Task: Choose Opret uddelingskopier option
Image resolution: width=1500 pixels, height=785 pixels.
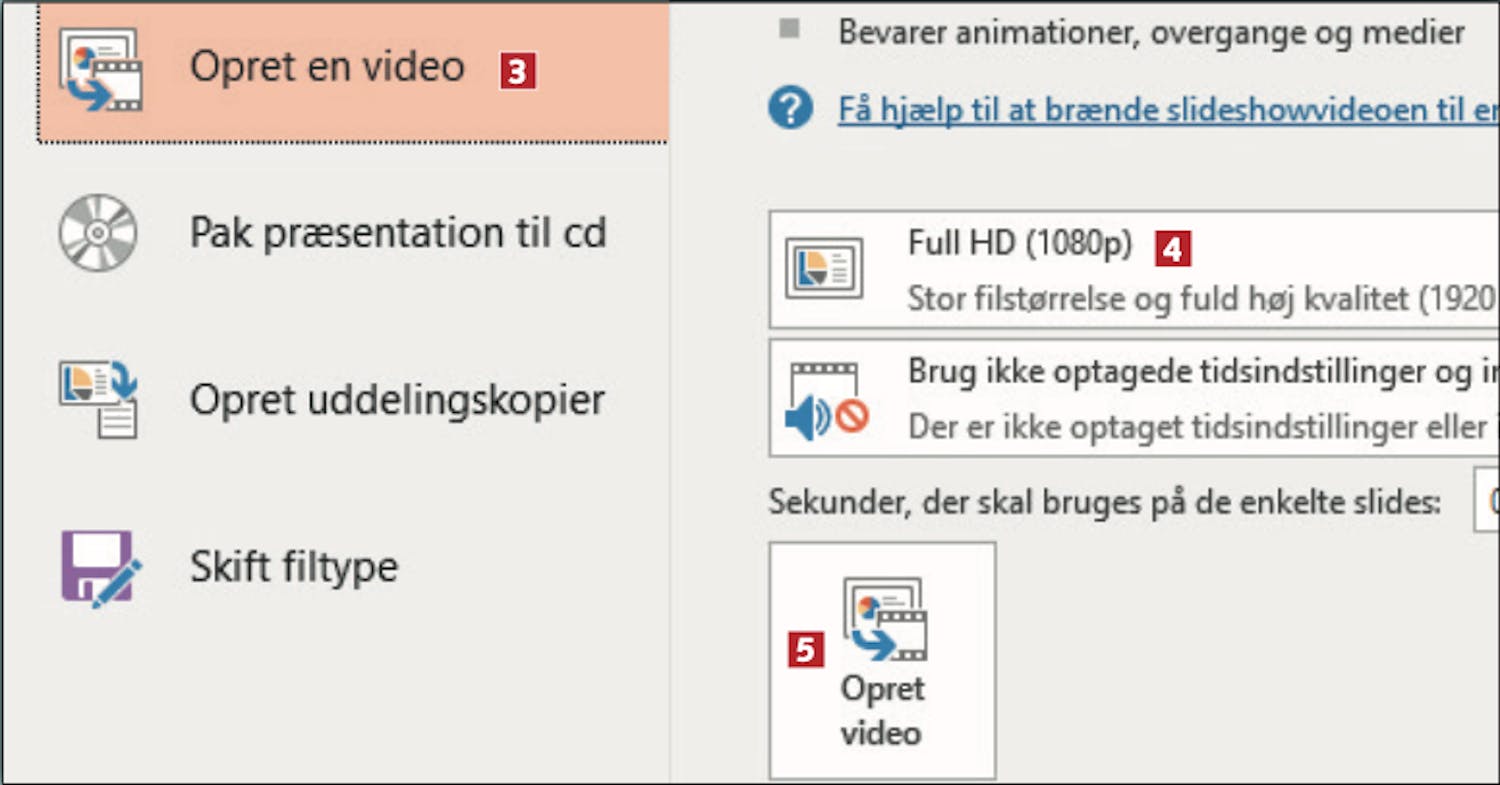Action: pyautogui.click(x=397, y=400)
